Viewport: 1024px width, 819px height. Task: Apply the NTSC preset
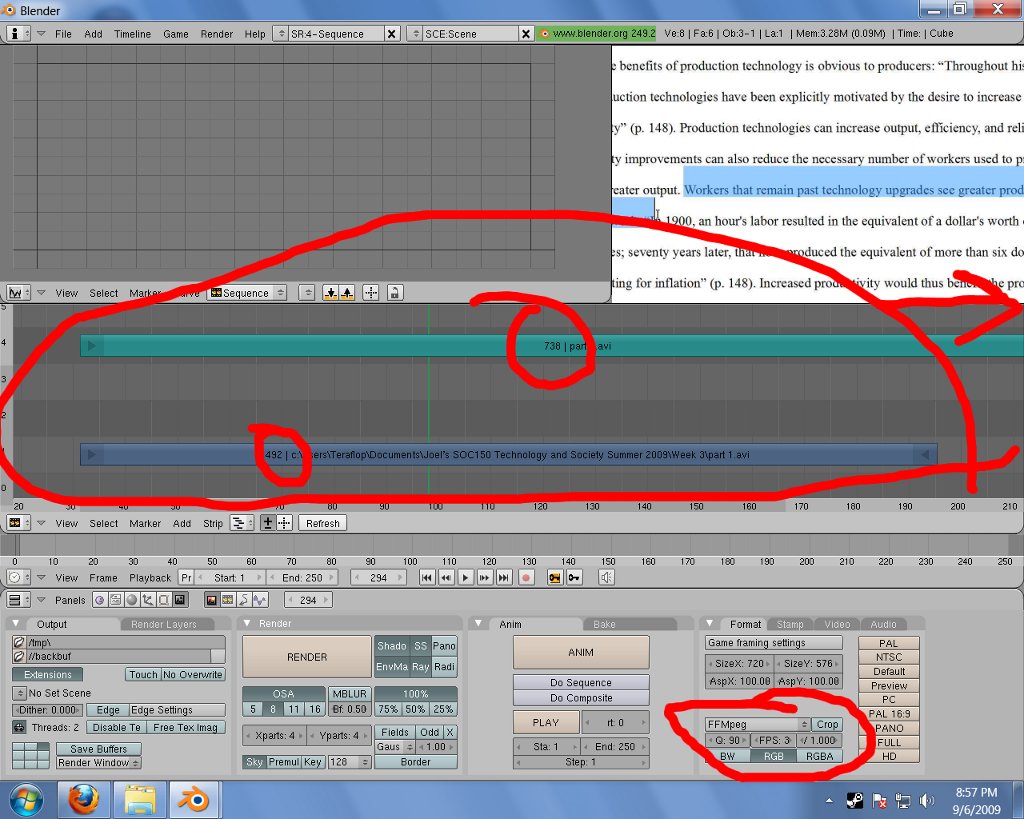pos(888,657)
